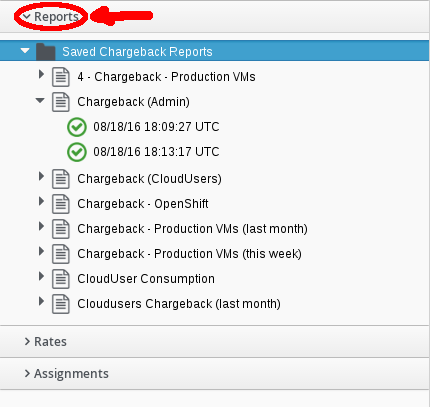Click document icon next to Chargeback - OpenShift

pyautogui.click(x=61, y=204)
